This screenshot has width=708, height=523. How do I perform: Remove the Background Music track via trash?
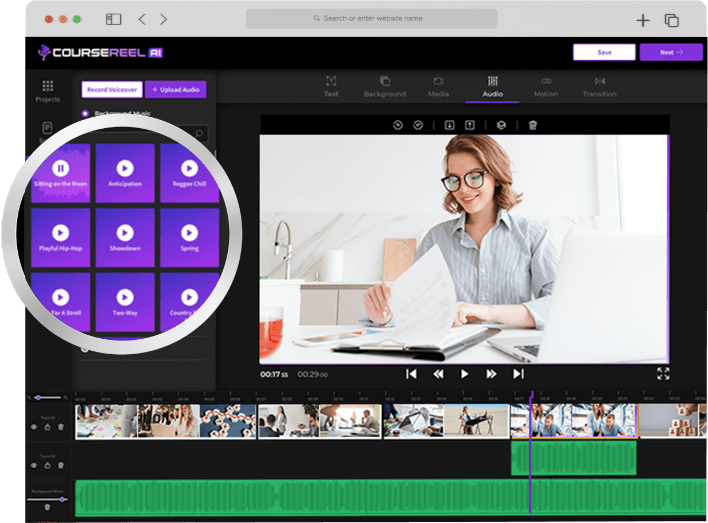click(x=47, y=507)
